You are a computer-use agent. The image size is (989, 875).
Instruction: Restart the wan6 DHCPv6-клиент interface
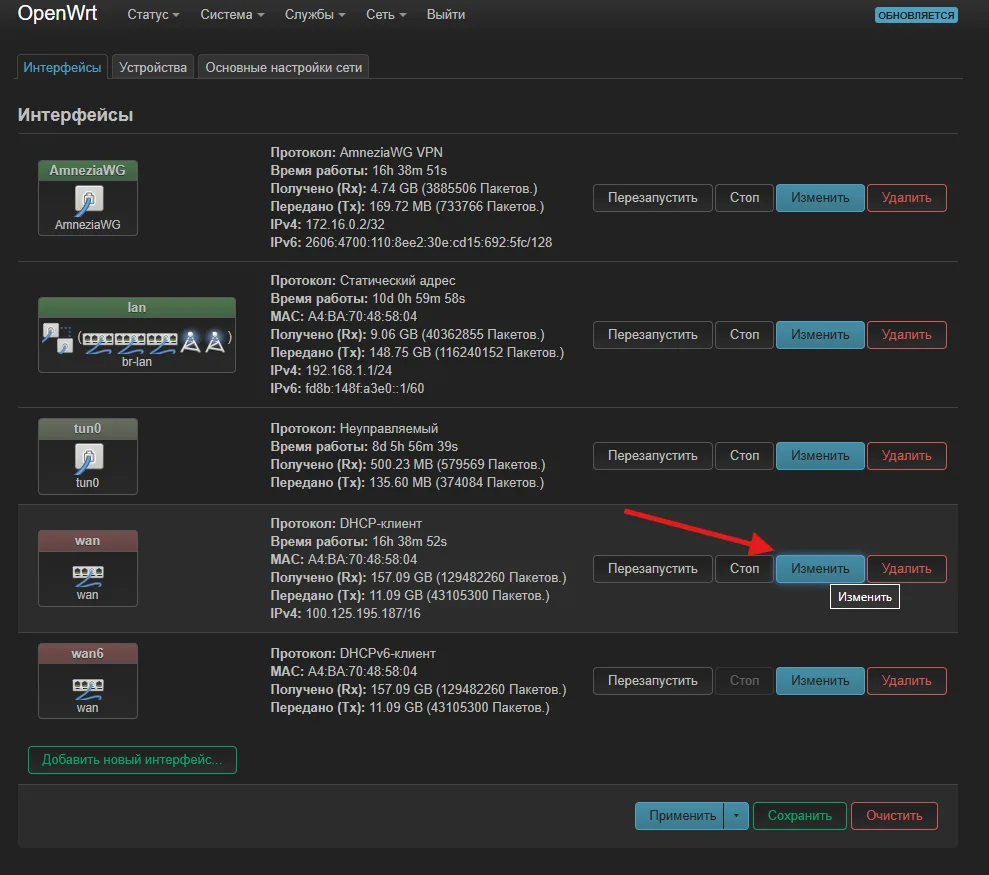tap(652, 681)
